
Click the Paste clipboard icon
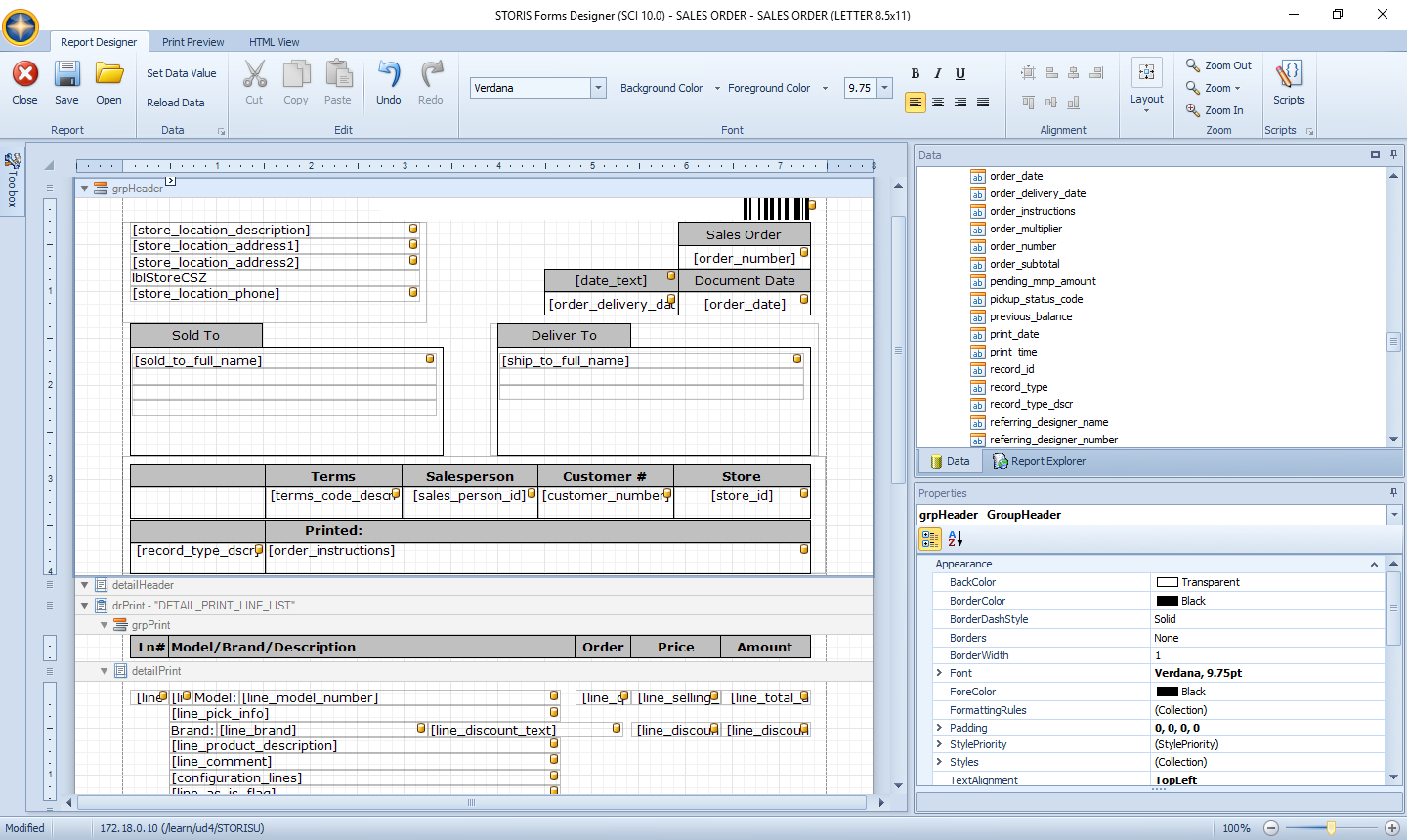338,74
